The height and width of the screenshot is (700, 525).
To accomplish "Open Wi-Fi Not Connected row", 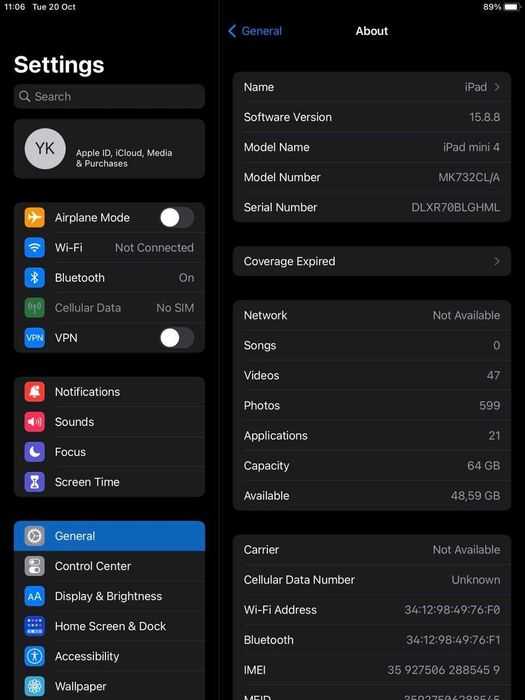I will (x=109, y=247).
